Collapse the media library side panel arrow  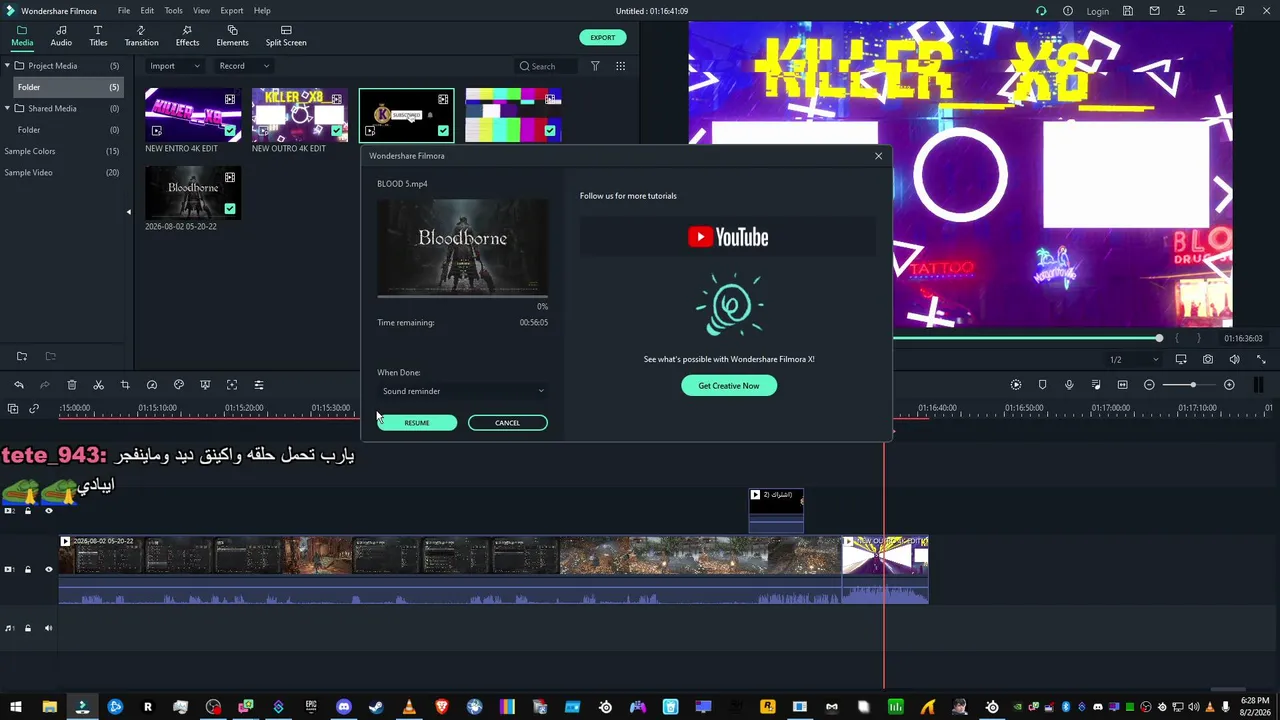coord(128,212)
